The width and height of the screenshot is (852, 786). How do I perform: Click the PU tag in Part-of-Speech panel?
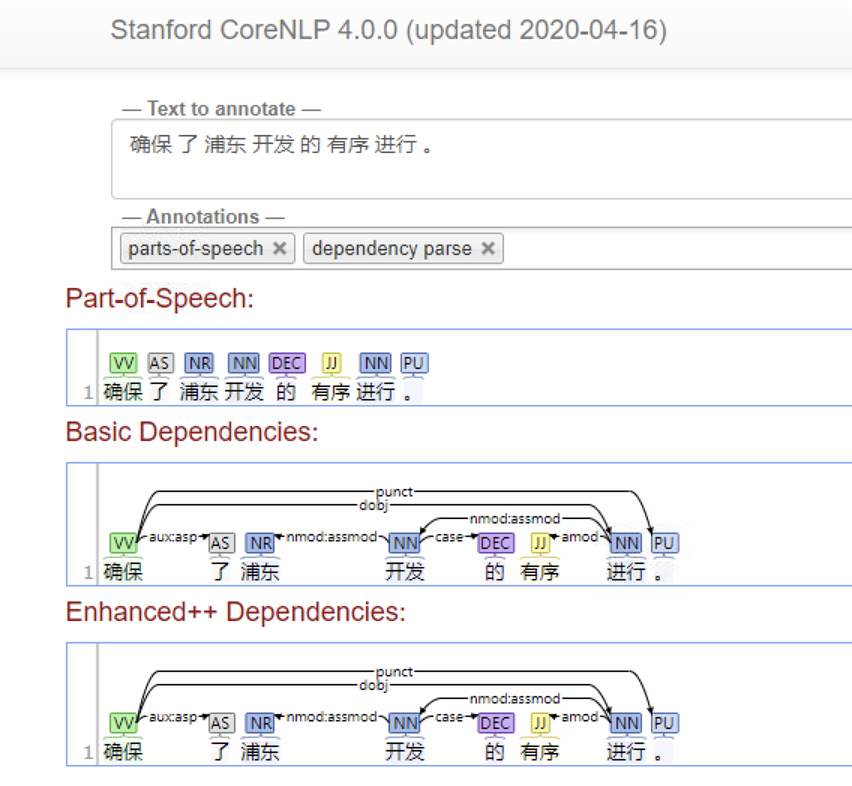point(414,364)
